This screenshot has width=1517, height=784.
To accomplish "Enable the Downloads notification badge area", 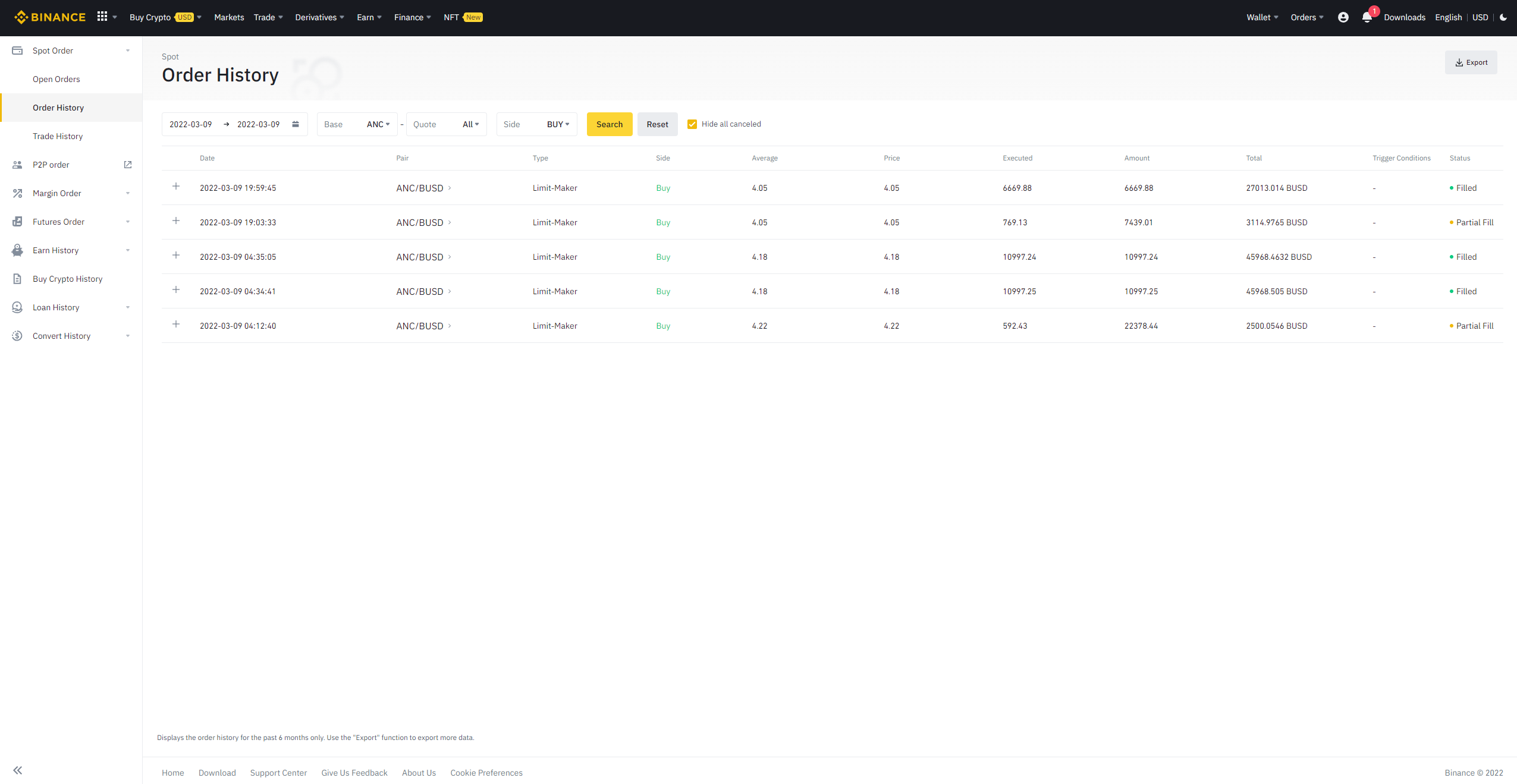I will (1405, 17).
